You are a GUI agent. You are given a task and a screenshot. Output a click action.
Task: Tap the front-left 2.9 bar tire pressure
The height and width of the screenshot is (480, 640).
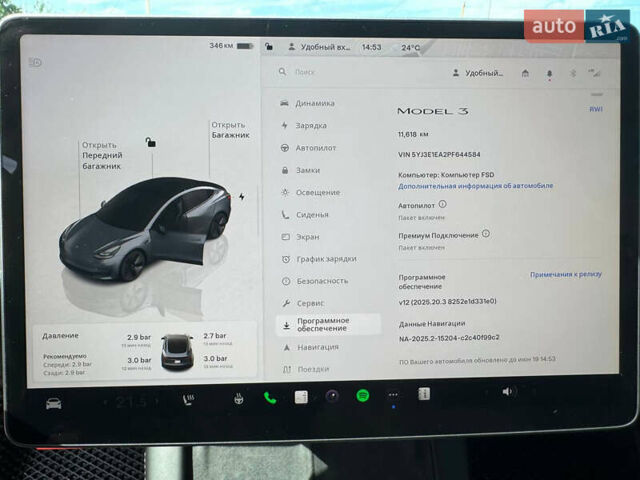tap(139, 338)
